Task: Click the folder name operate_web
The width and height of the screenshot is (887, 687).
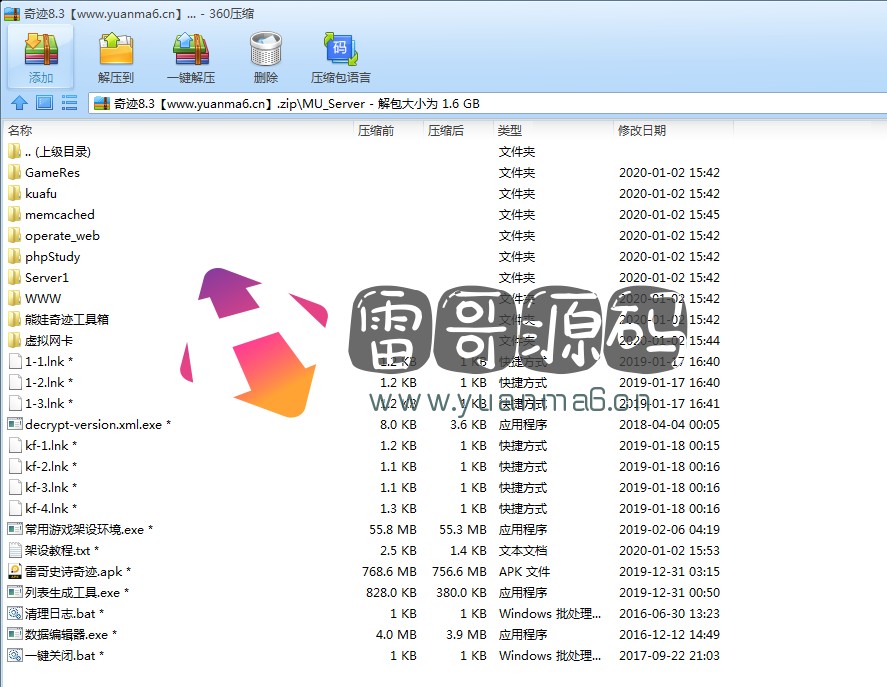Action: tap(62, 236)
